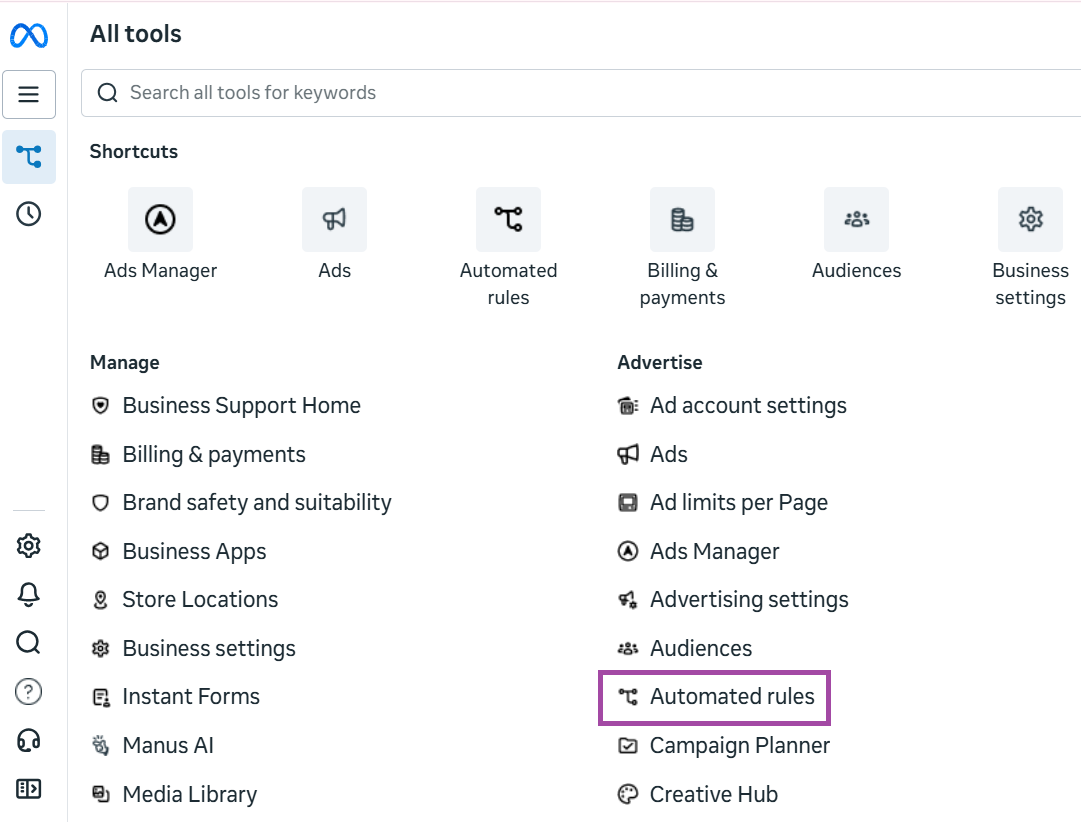This screenshot has height=822, width=1081.
Task: Select the highlighted Automated rules entry
Action: (714, 697)
